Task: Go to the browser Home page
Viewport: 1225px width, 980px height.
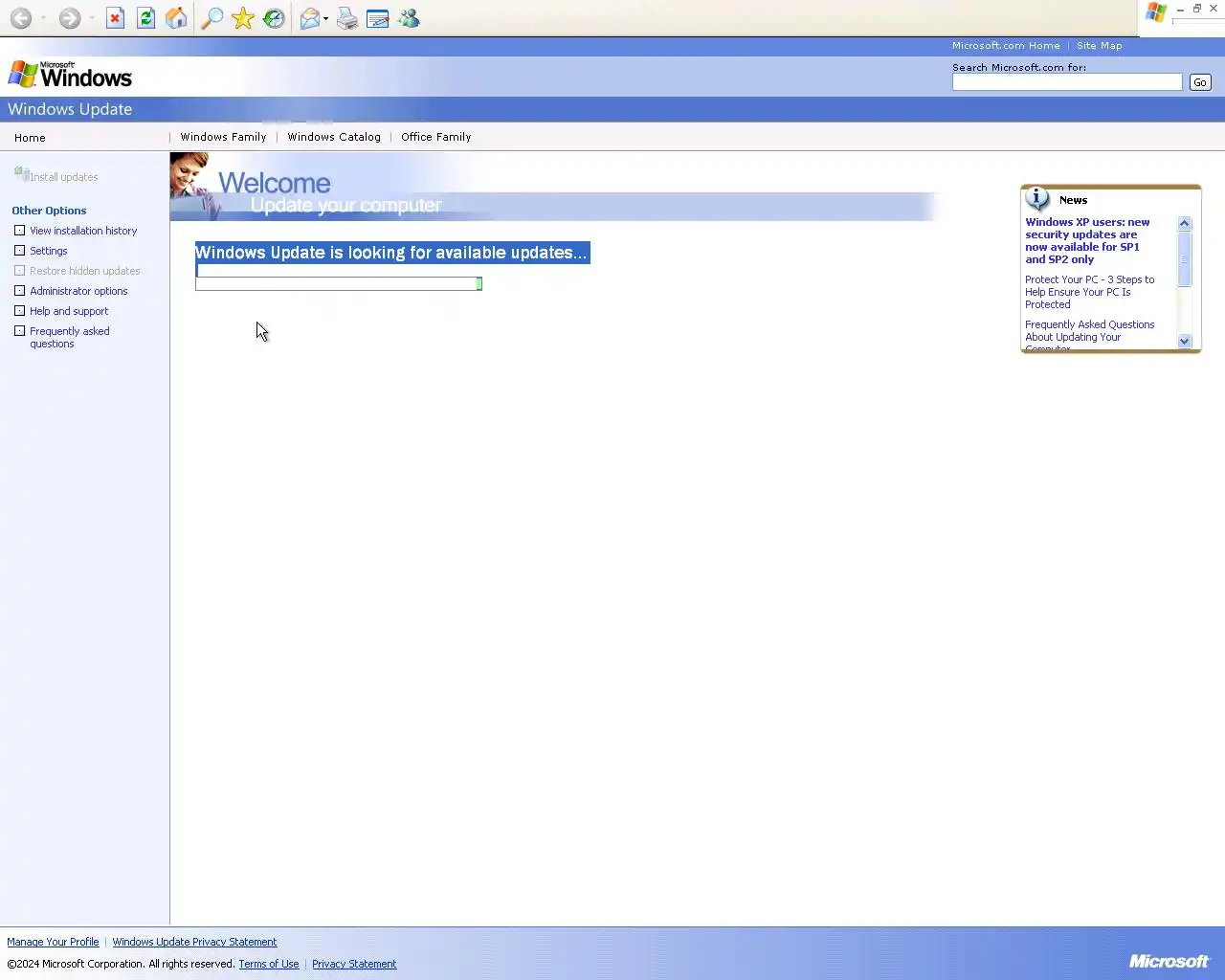Action: pos(176,18)
